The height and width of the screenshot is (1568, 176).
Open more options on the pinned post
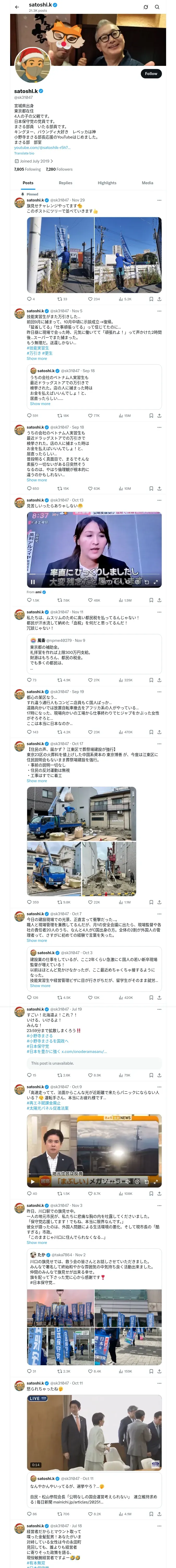click(160, 200)
